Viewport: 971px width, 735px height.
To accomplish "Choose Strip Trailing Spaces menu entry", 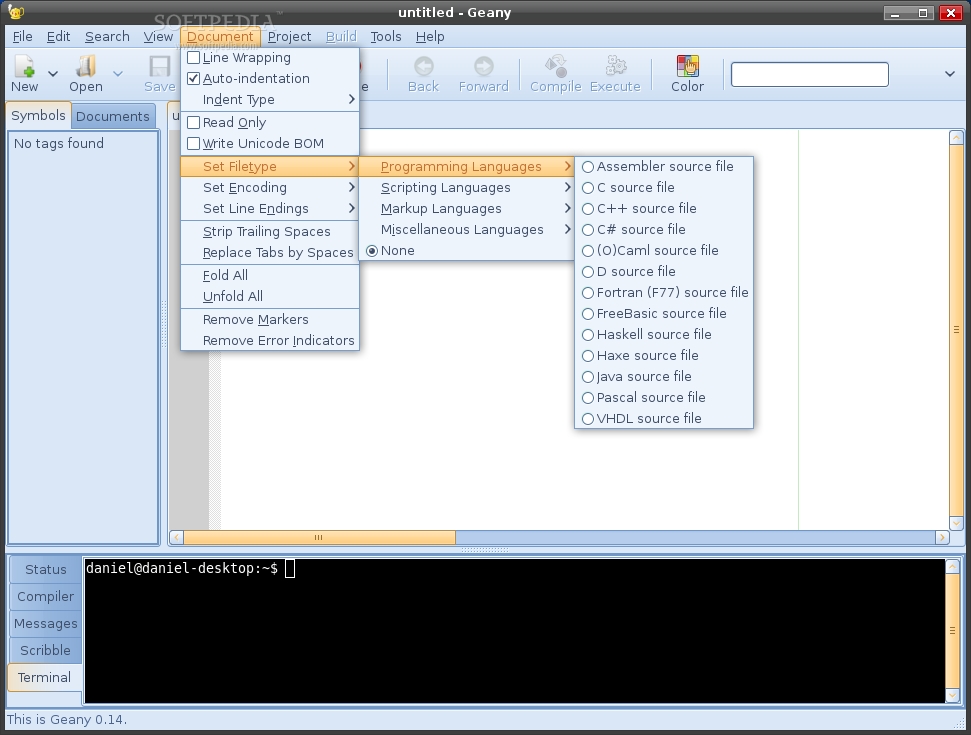I will point(270,232).
